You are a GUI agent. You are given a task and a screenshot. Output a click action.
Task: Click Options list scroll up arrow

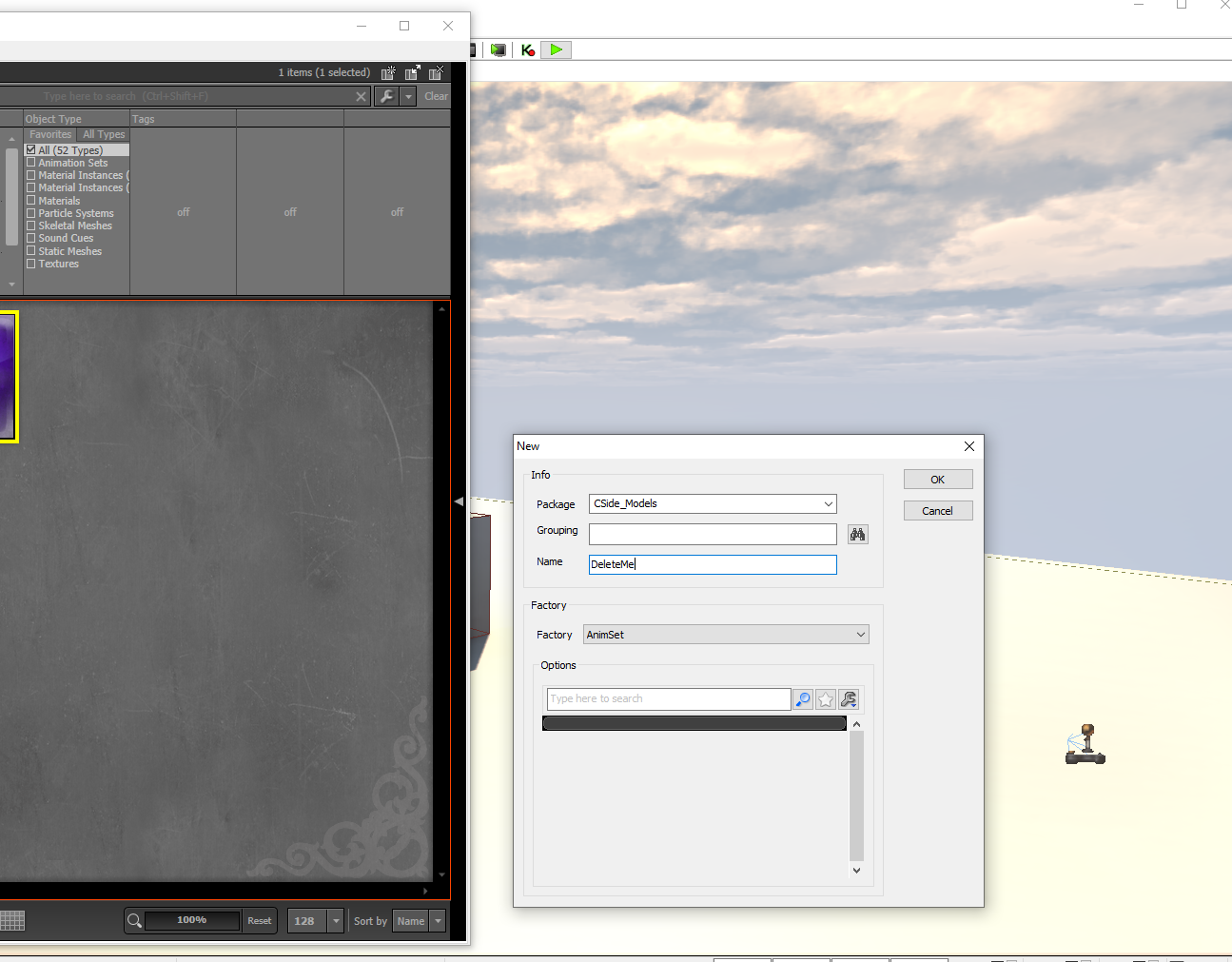(x=856, y=724)
